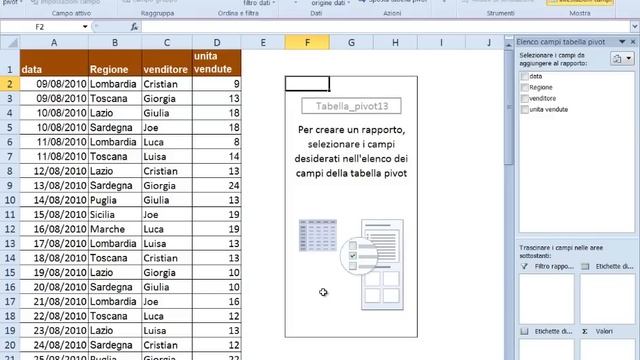Screen dimensions: 640x360
Task: Click the 'unita vendute' header cell
Action: tap(217, 63)
